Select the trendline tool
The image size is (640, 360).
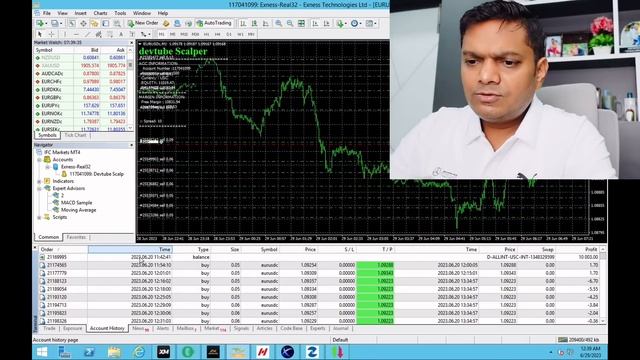coord(87,34)
